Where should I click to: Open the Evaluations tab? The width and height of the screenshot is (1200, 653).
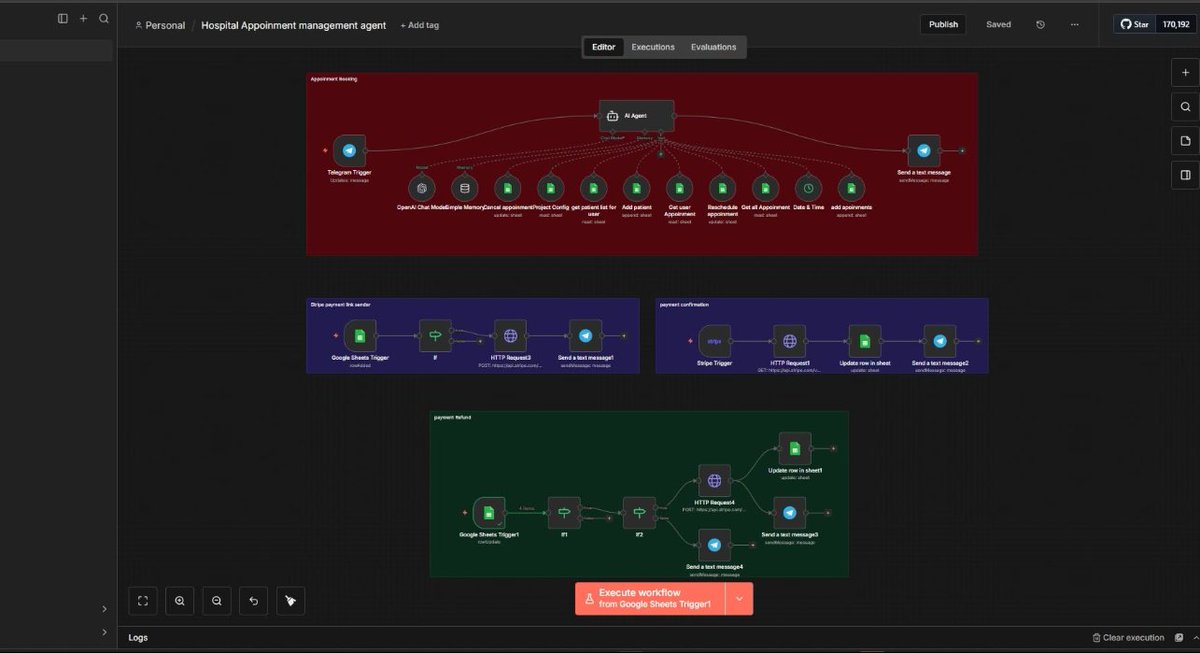(x=713, y=47)
